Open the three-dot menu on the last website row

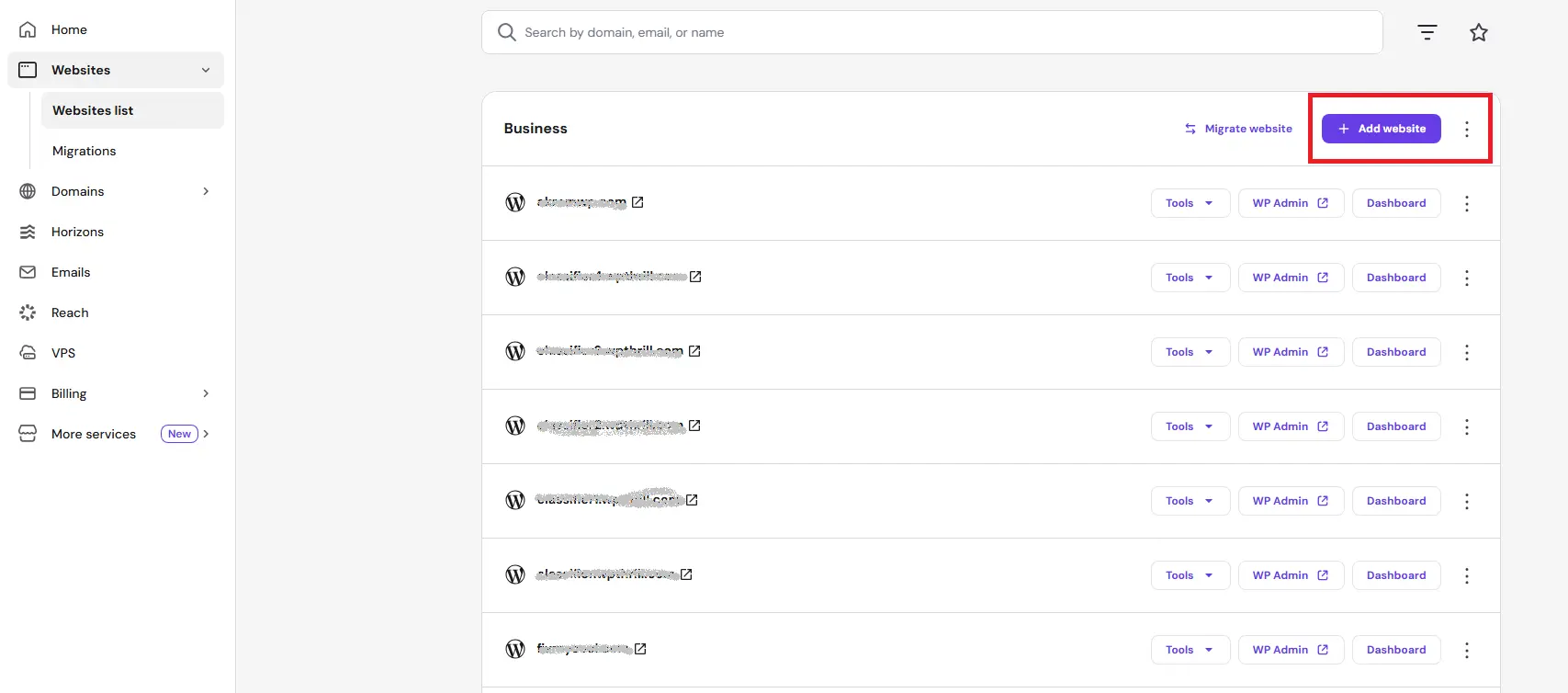click(1467, 650)
